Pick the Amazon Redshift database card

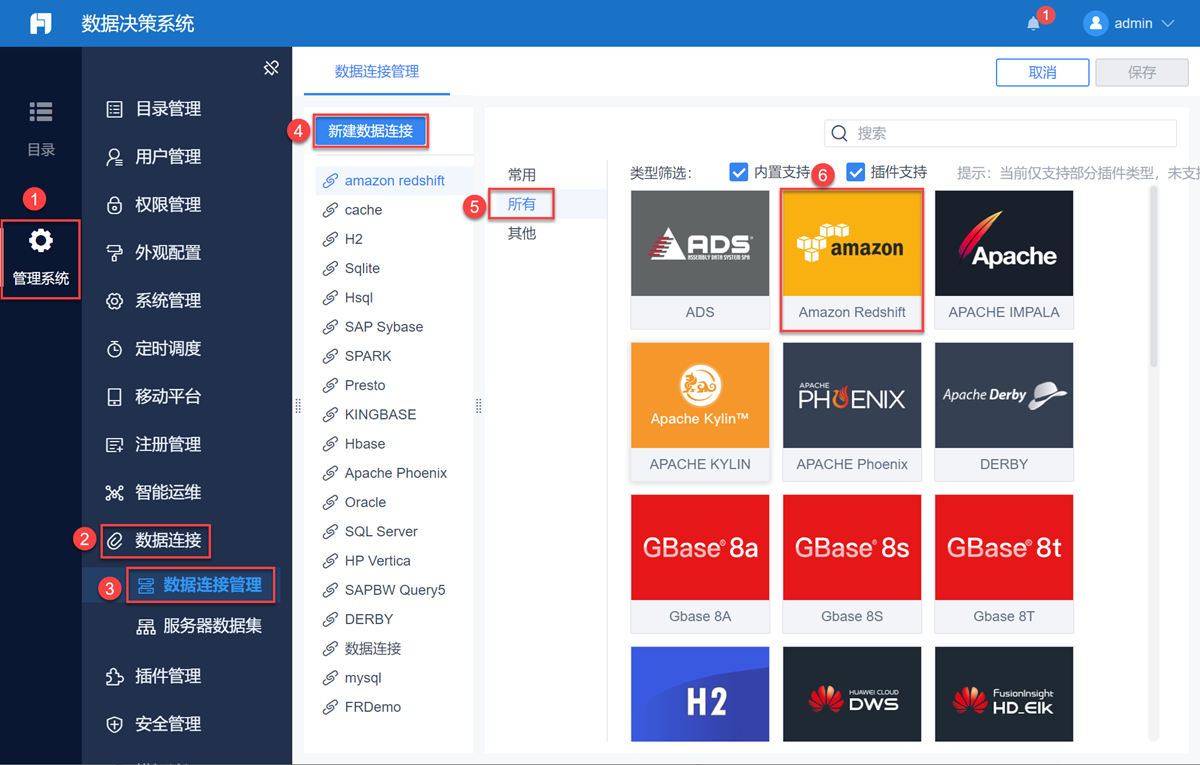coord(852,259)
